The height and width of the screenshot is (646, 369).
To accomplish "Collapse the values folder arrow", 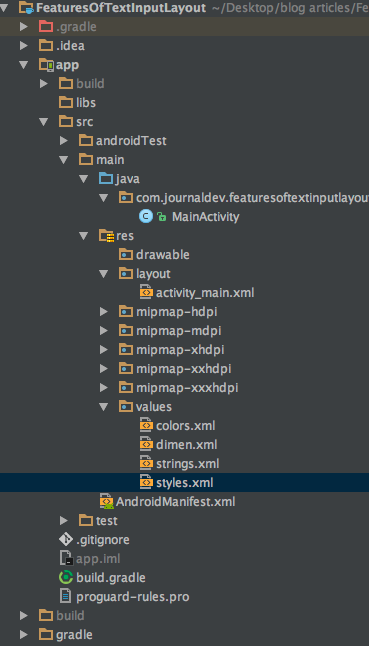I will coord(103,407).
